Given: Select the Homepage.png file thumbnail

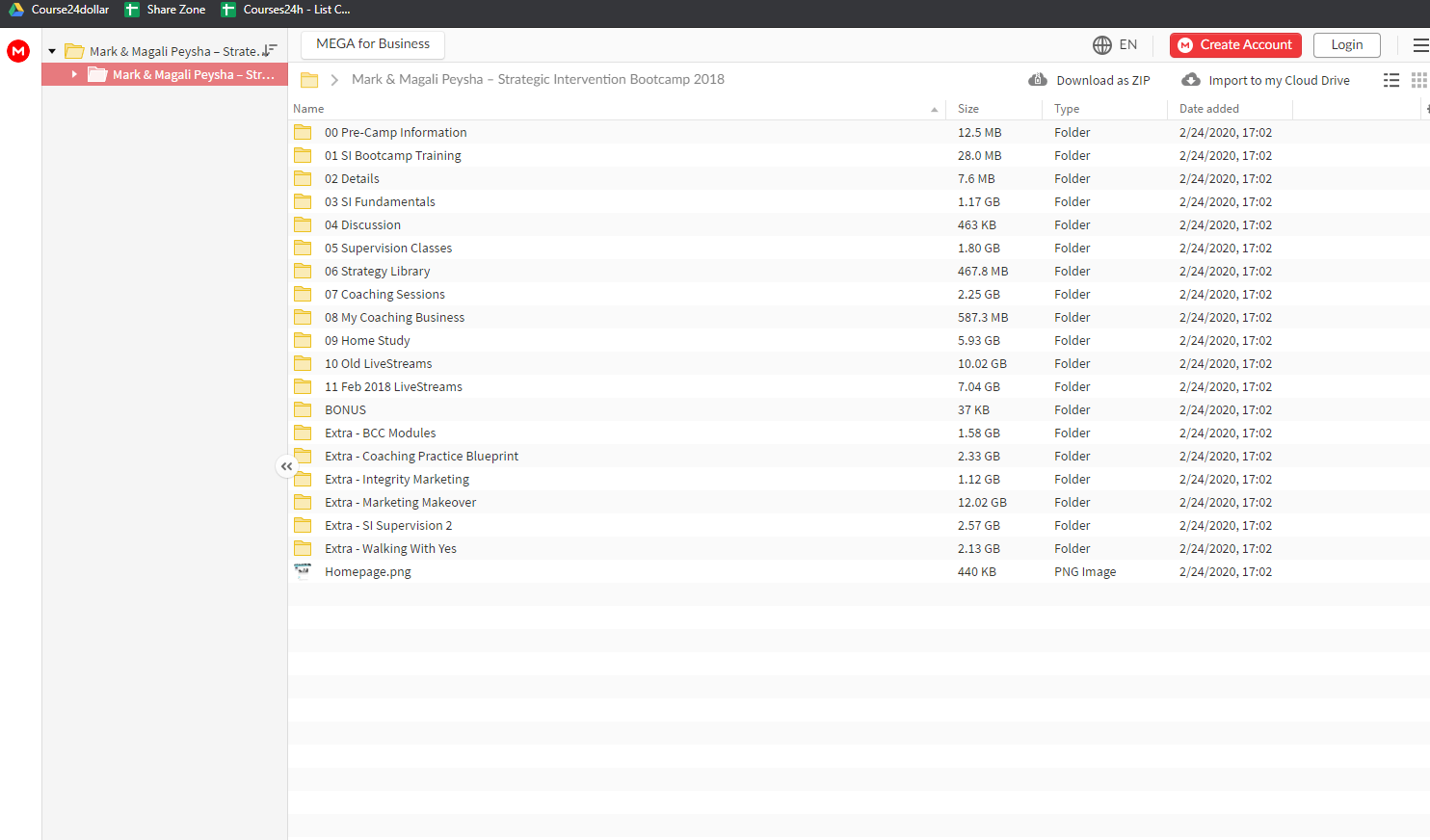Looking at the screenshot, I should pyautogui.click(x=303, y=571).
